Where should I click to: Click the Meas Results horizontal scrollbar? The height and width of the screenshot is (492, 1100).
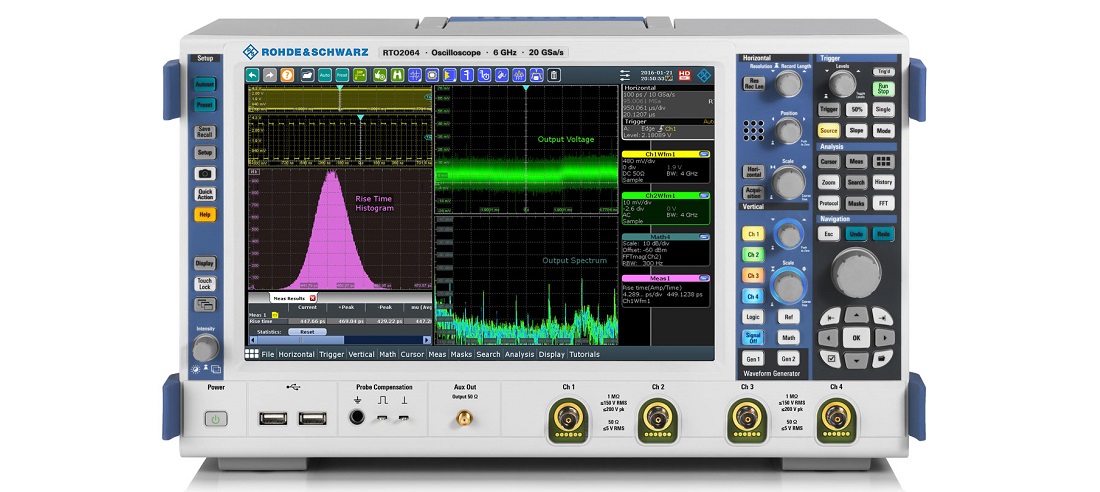[339, 340]
